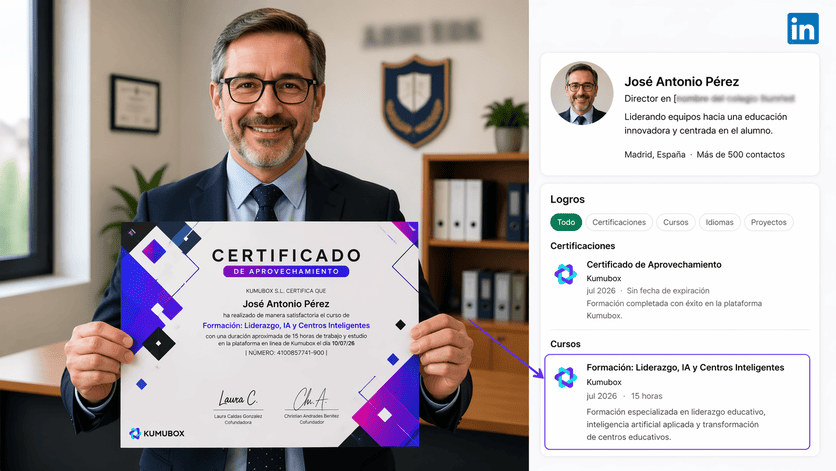Switch to the Certificaciones filter
This screenshot has width=836, height=471.
pos(618,222)
